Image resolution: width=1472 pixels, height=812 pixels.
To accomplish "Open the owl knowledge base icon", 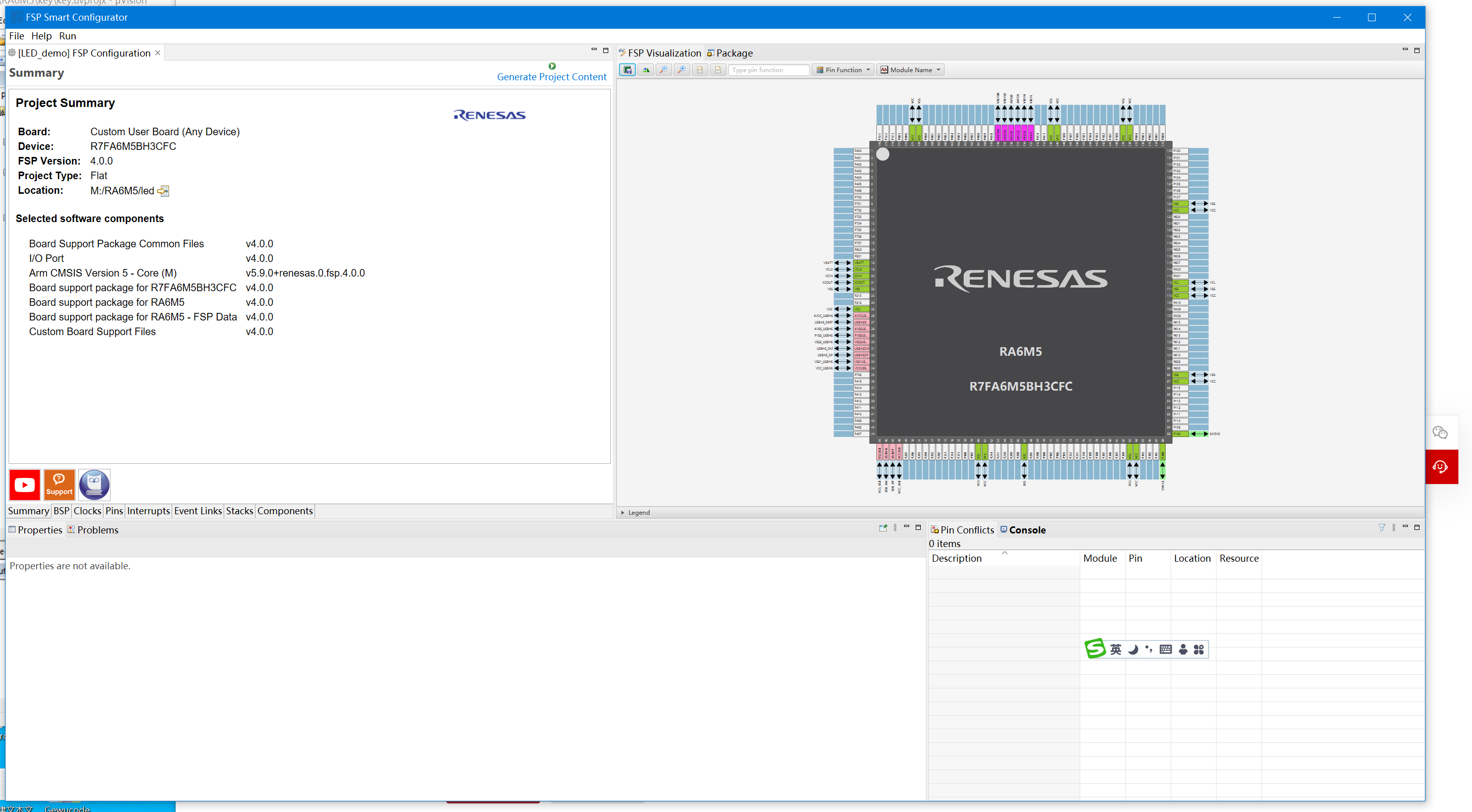I will click(94, 484).
